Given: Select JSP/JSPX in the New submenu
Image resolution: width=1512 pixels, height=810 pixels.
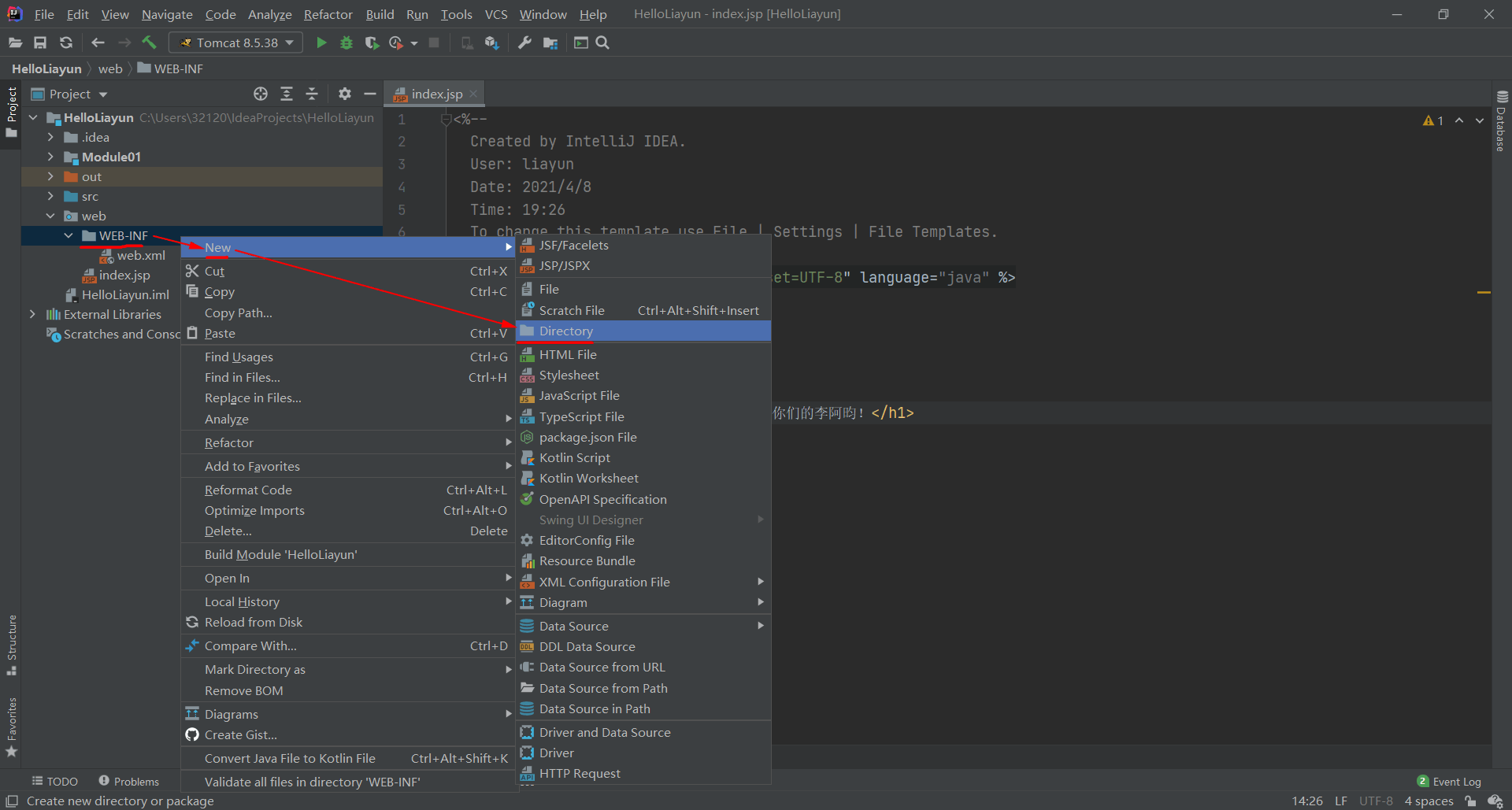Looking at the screenshot, I should [x=643, y=265].
